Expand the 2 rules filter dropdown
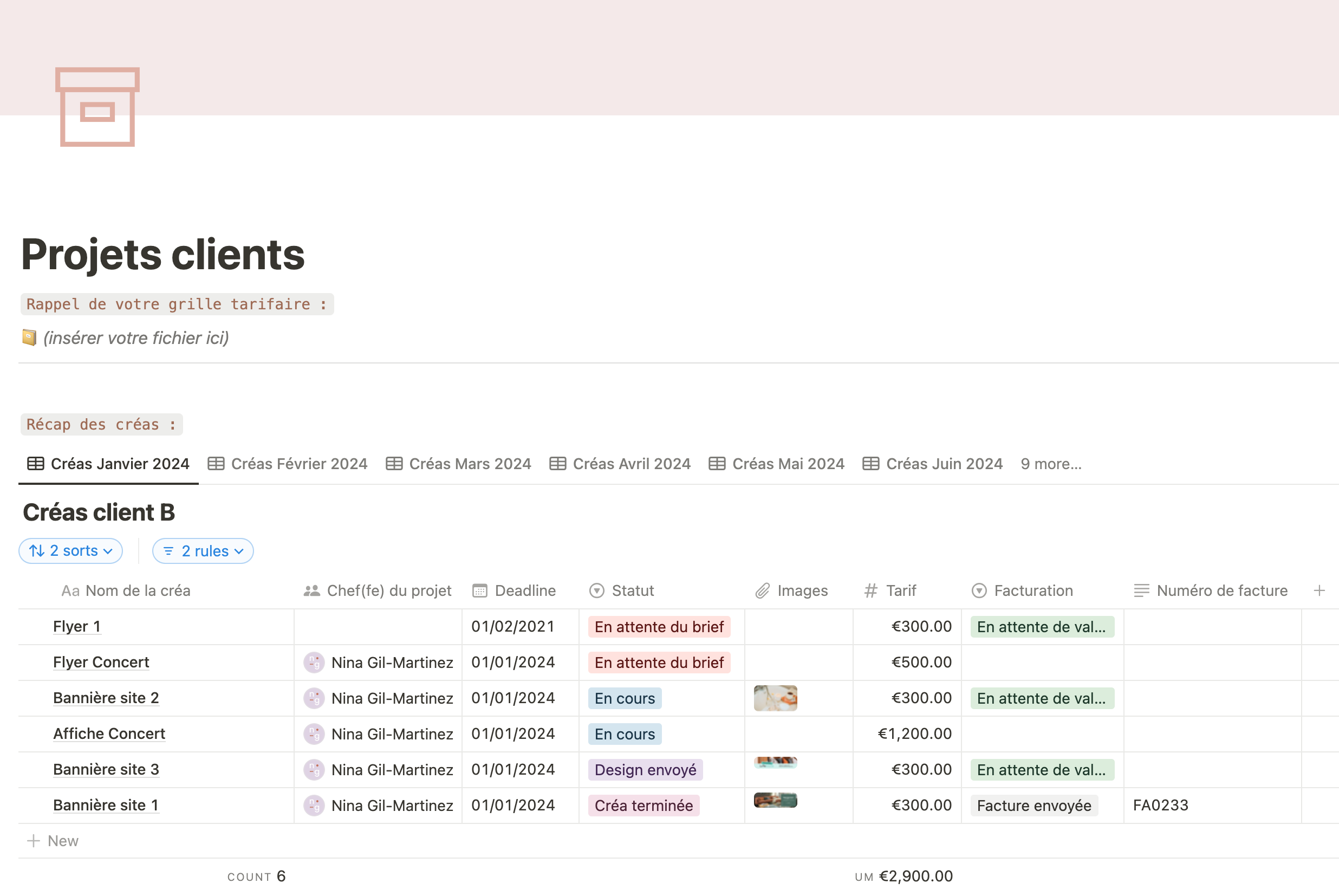 (x=203, y=551)
